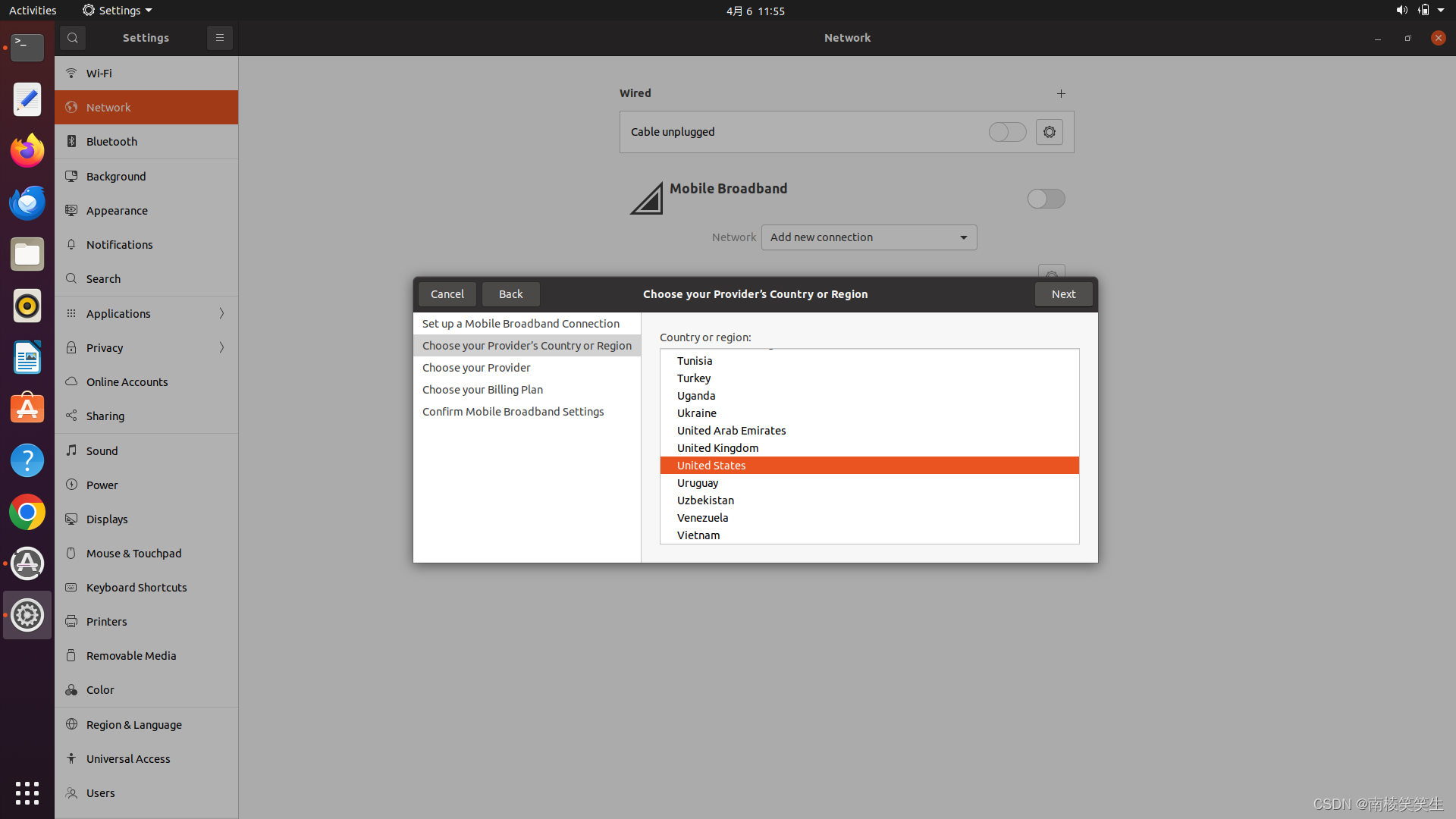Enable the Mobile Broadband switch
This screenshot has height=819, width=1456.
tap(1046, 199)
